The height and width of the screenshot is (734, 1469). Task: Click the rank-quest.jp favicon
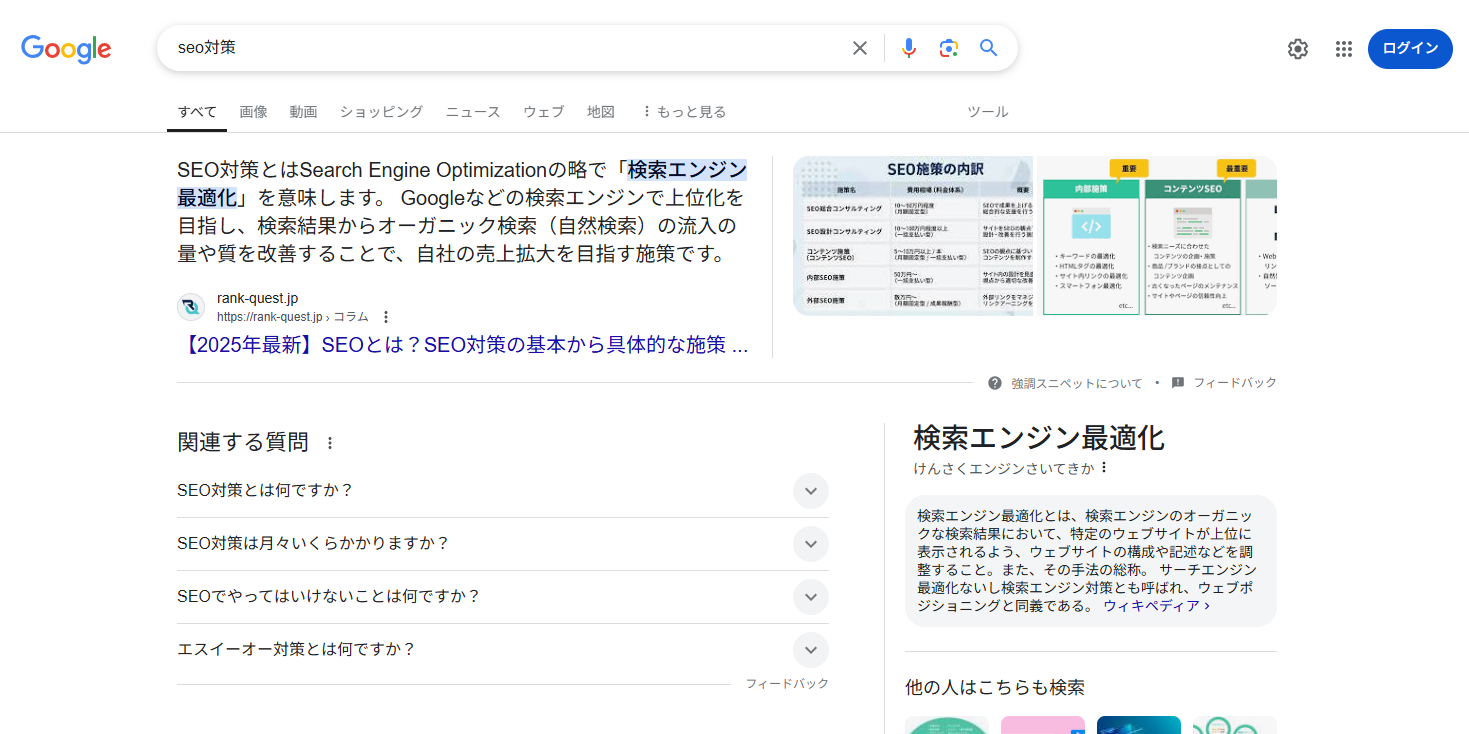pyautogui.click(x=191, y=307)
